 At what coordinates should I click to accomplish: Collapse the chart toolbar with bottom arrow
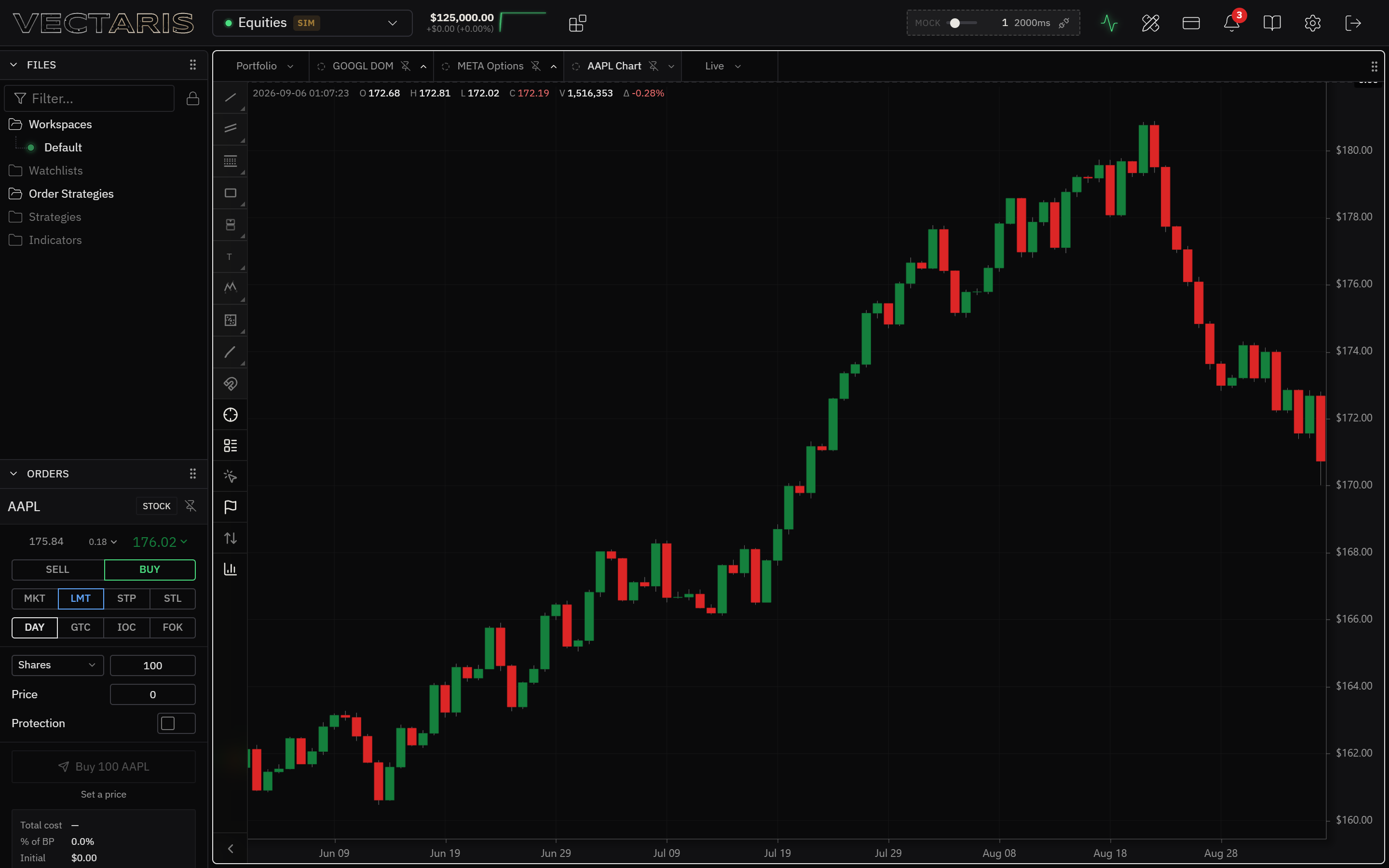pos(230,849)
